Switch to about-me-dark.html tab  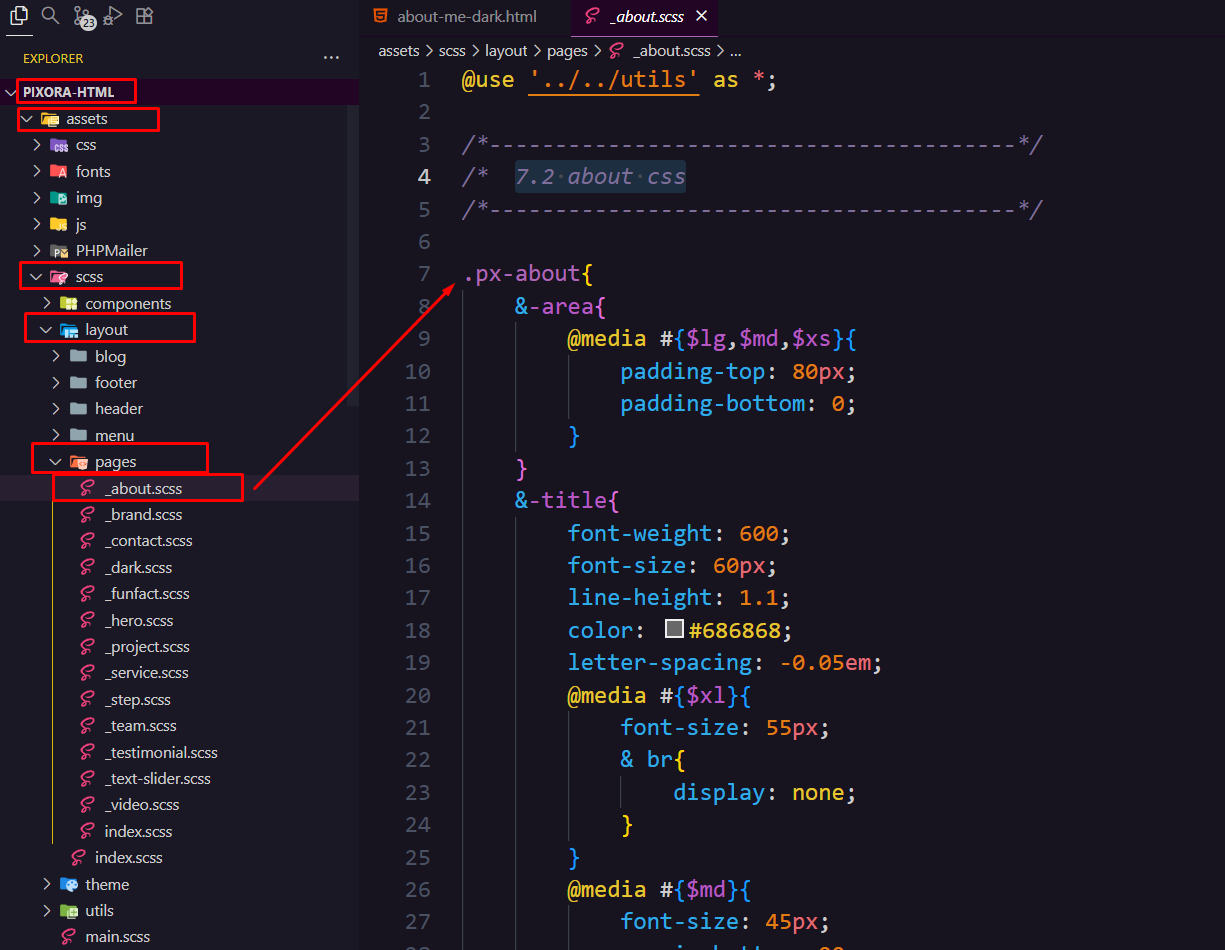point(466,16)
